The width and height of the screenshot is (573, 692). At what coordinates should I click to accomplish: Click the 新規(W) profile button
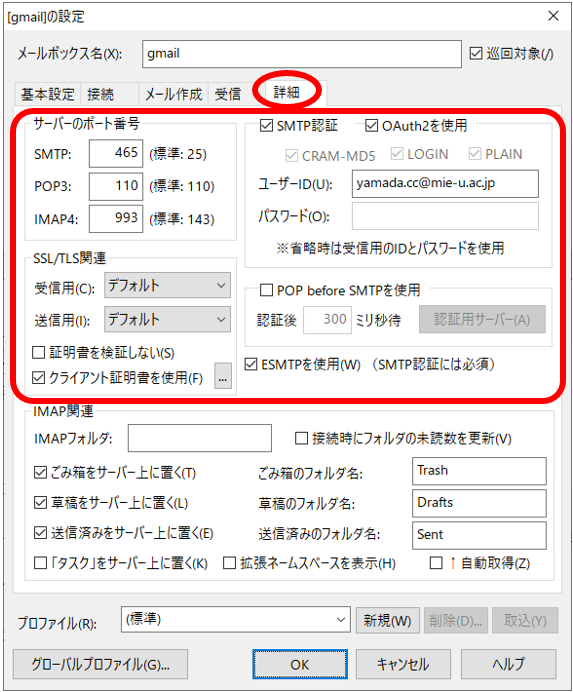click(388, 621)
